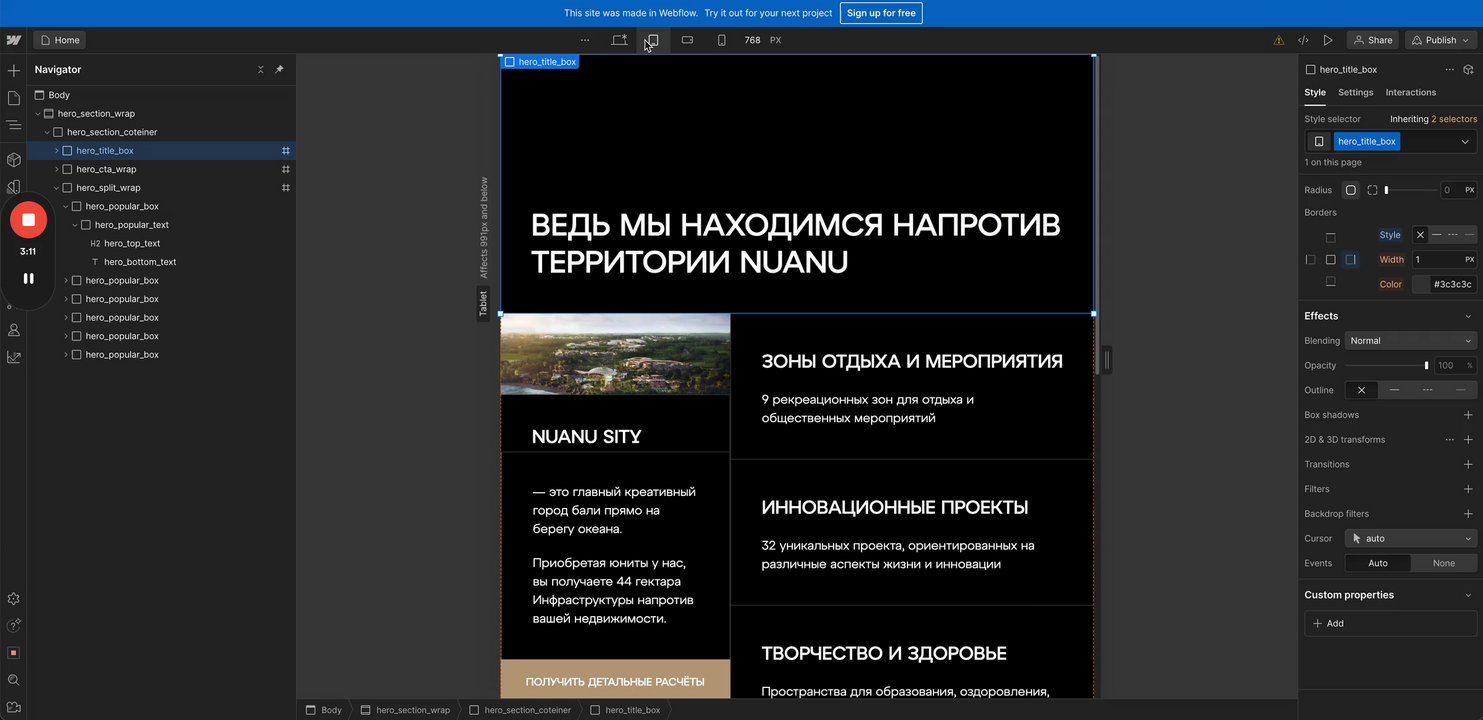Open the Webflow logo menu

click(13, 40)
